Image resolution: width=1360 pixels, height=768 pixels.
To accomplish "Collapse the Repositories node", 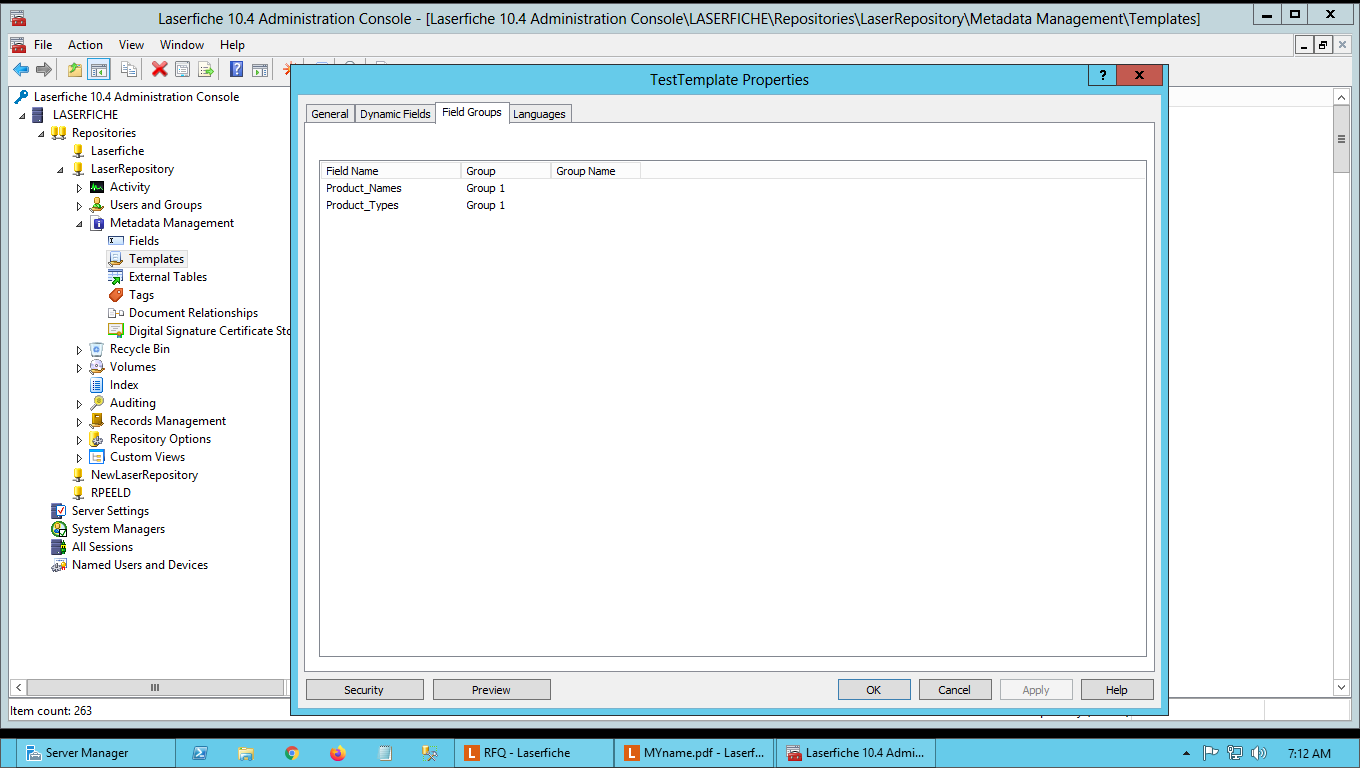I will click(x=41, y=133).
